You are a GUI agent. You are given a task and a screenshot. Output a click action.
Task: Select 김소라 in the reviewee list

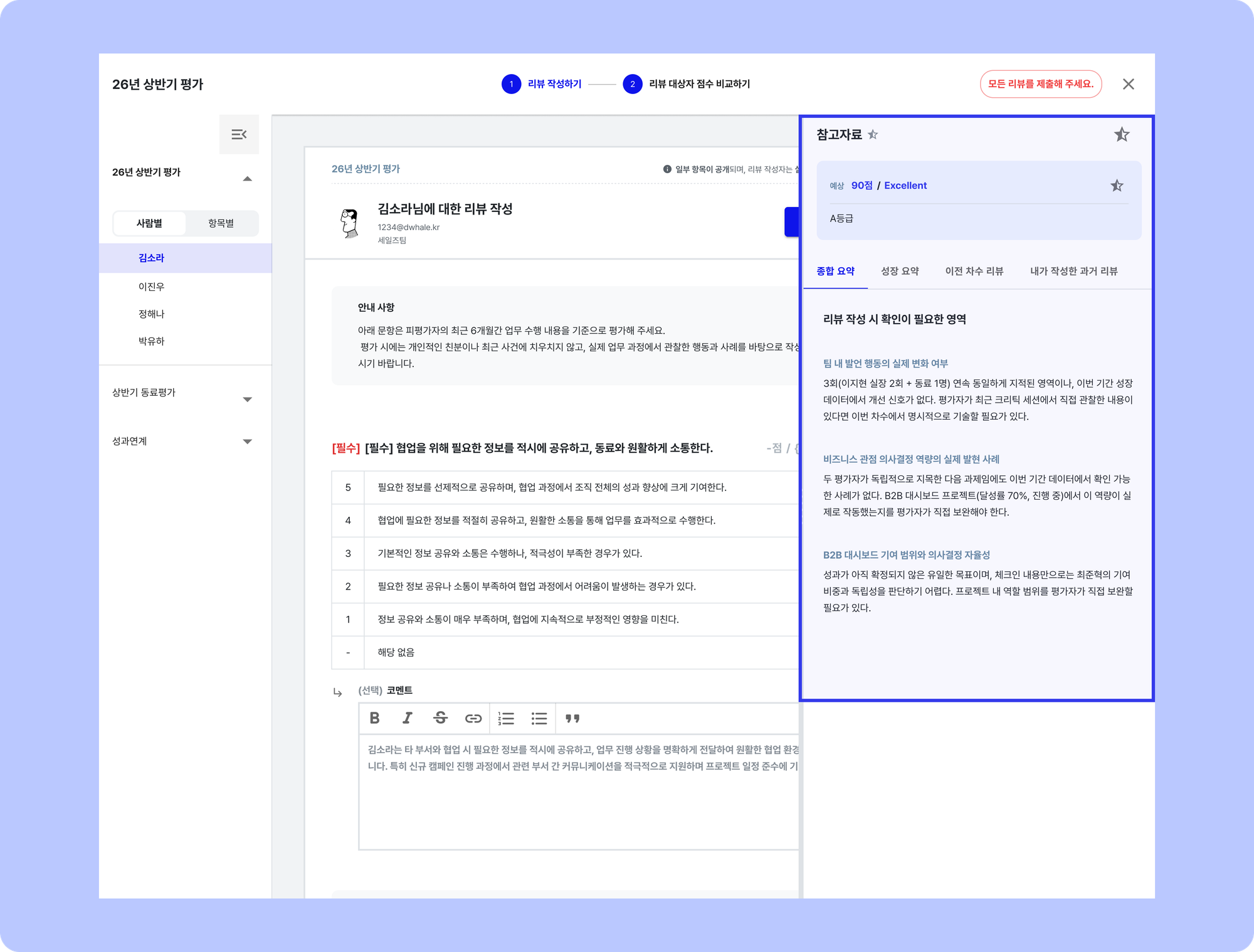(x=185, y=258)
